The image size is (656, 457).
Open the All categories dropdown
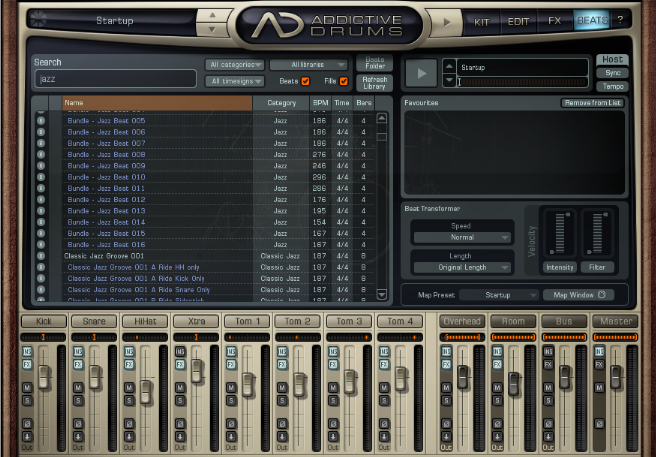235,65
